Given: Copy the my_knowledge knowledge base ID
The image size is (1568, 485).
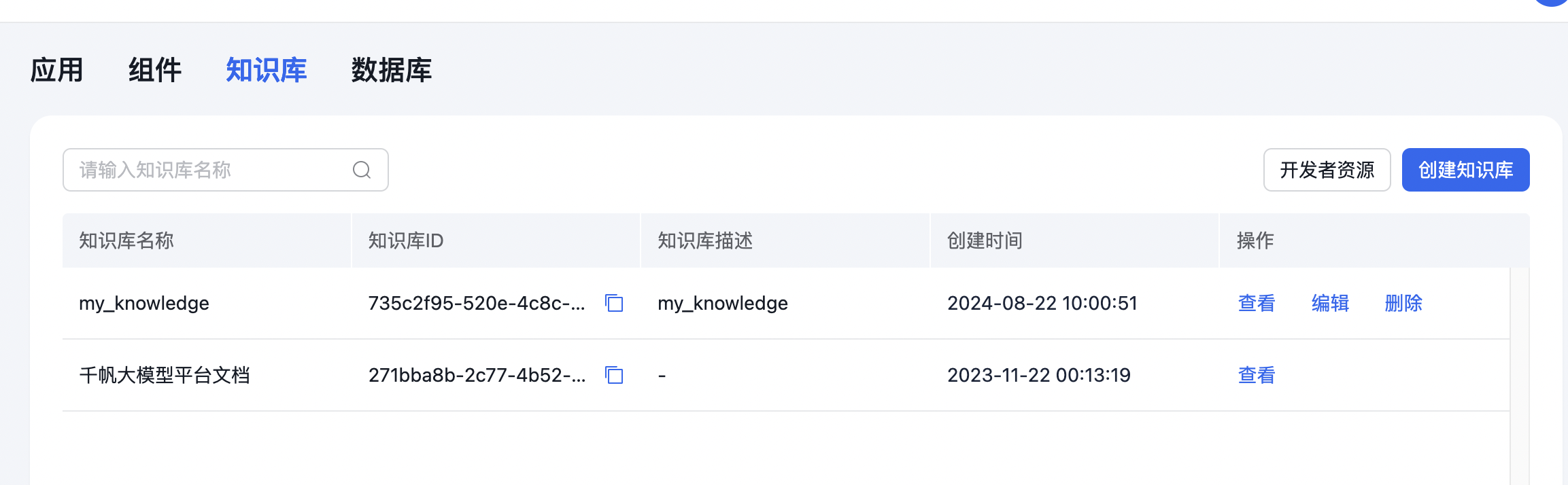Looking at the screenshot, I should point(614,304).
